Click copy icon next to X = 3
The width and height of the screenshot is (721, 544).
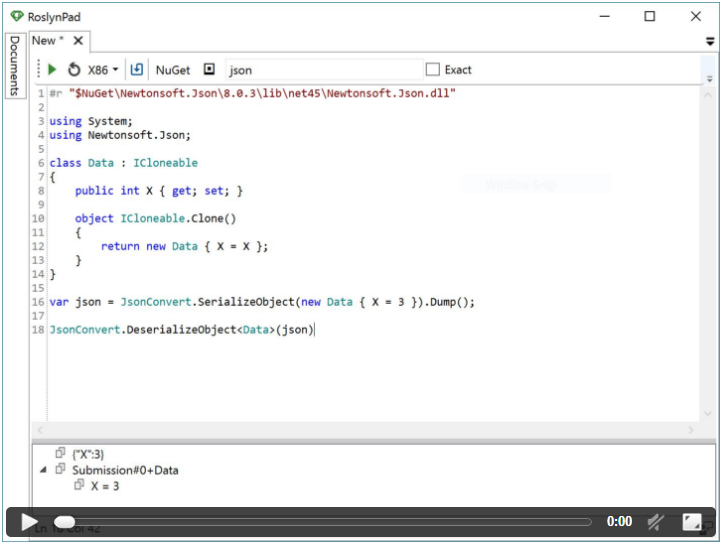point(80,485)
